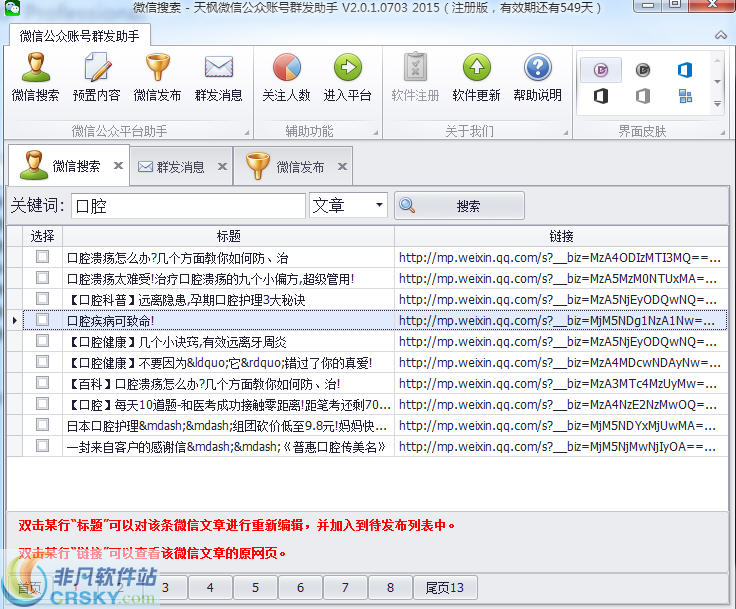This screenshot has height=609, width=736.
Task: Sort by the 标题 column header
Action: coord(229,236)
